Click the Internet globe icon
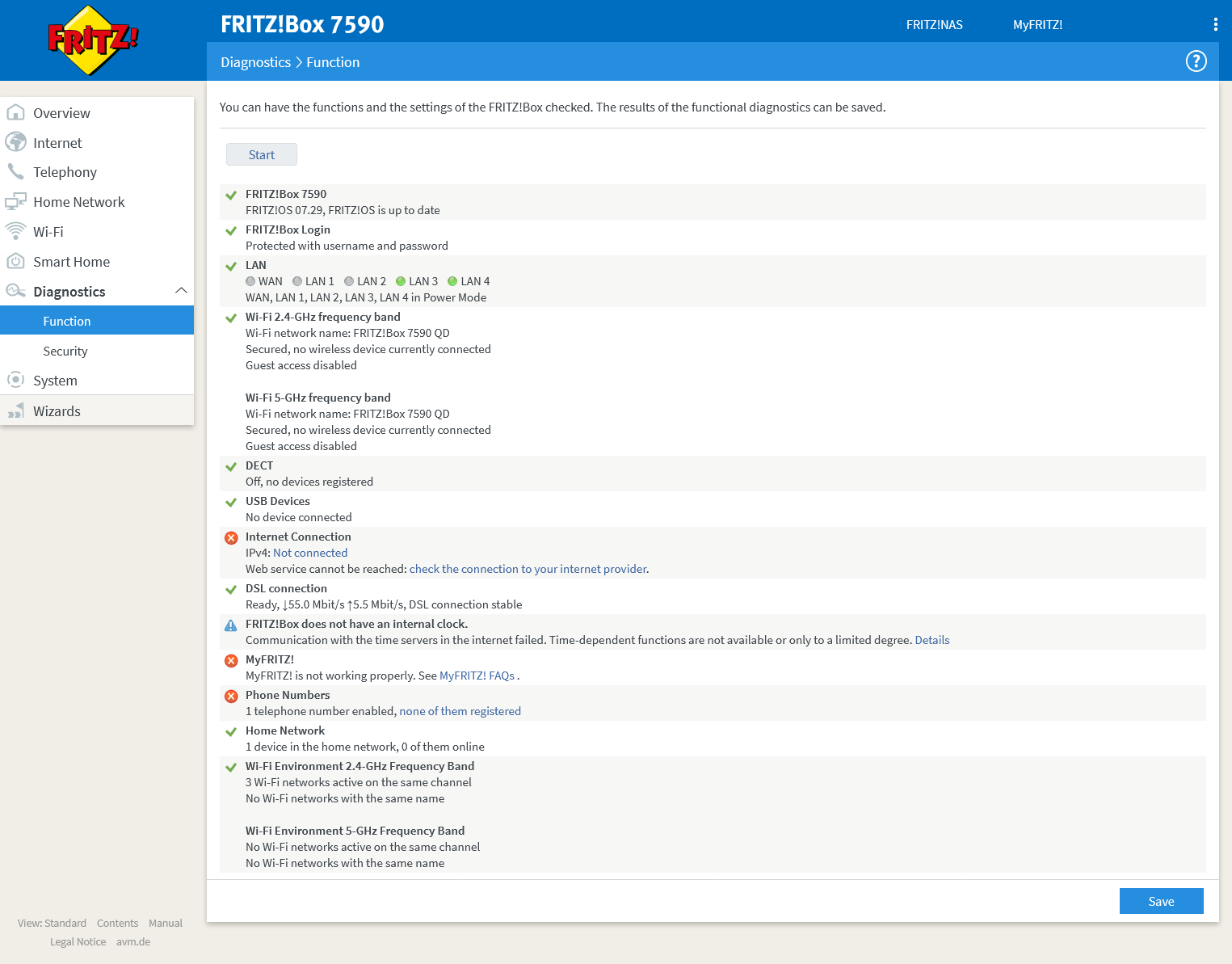Viewport: 1232px width, 964px height. [x=15, y=142]
